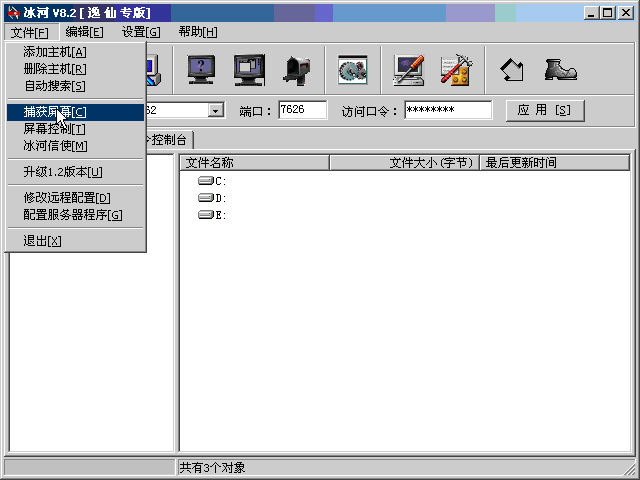640x480 pixels.
Task: Switch to the 命令控制台 tab
Action: point(169,140)
